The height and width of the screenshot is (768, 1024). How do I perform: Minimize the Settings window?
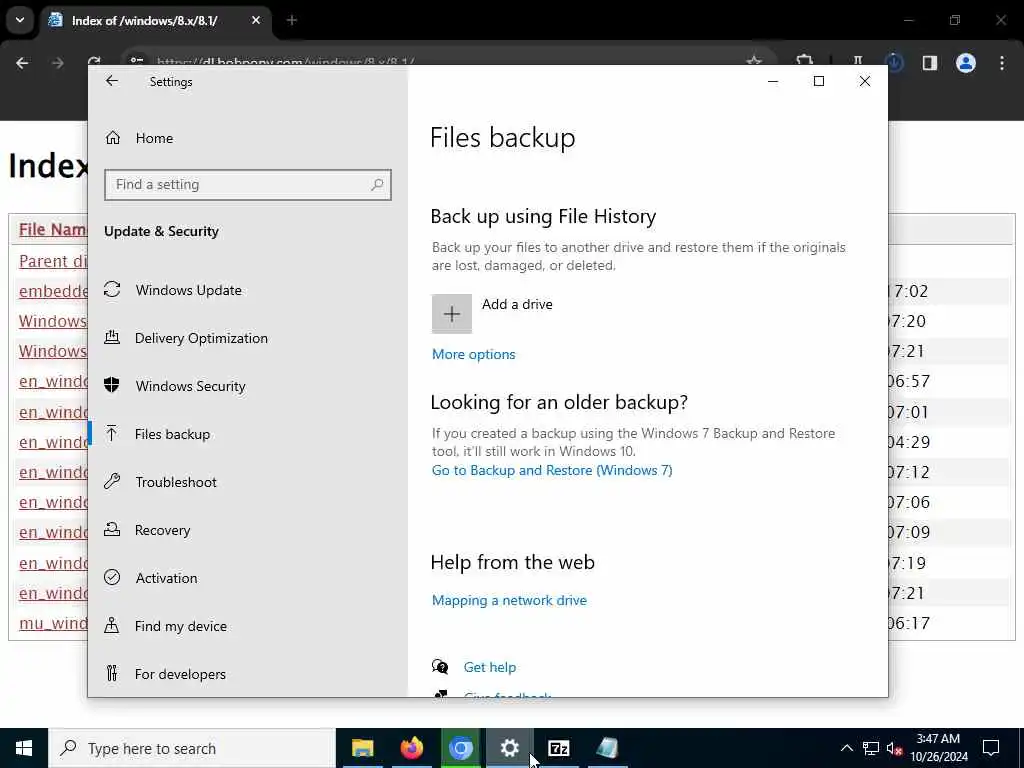[x=773, y=81]
